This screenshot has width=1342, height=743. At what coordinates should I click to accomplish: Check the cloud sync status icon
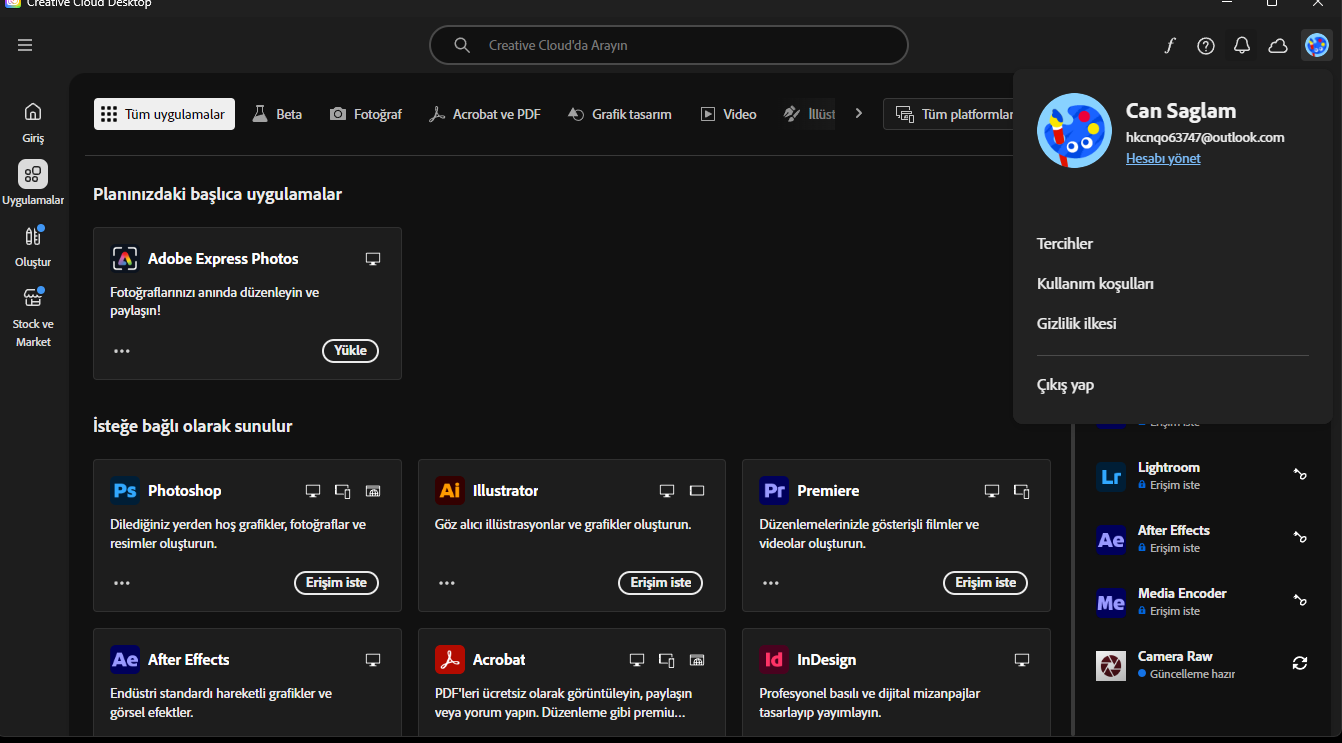point(1278,45)
